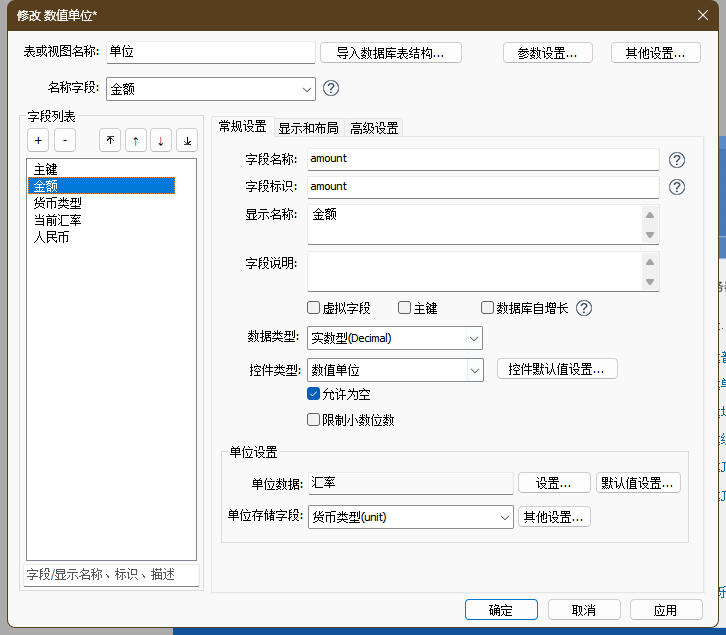Move selected field down one position

pyautogui.click(x=161, y=141)
